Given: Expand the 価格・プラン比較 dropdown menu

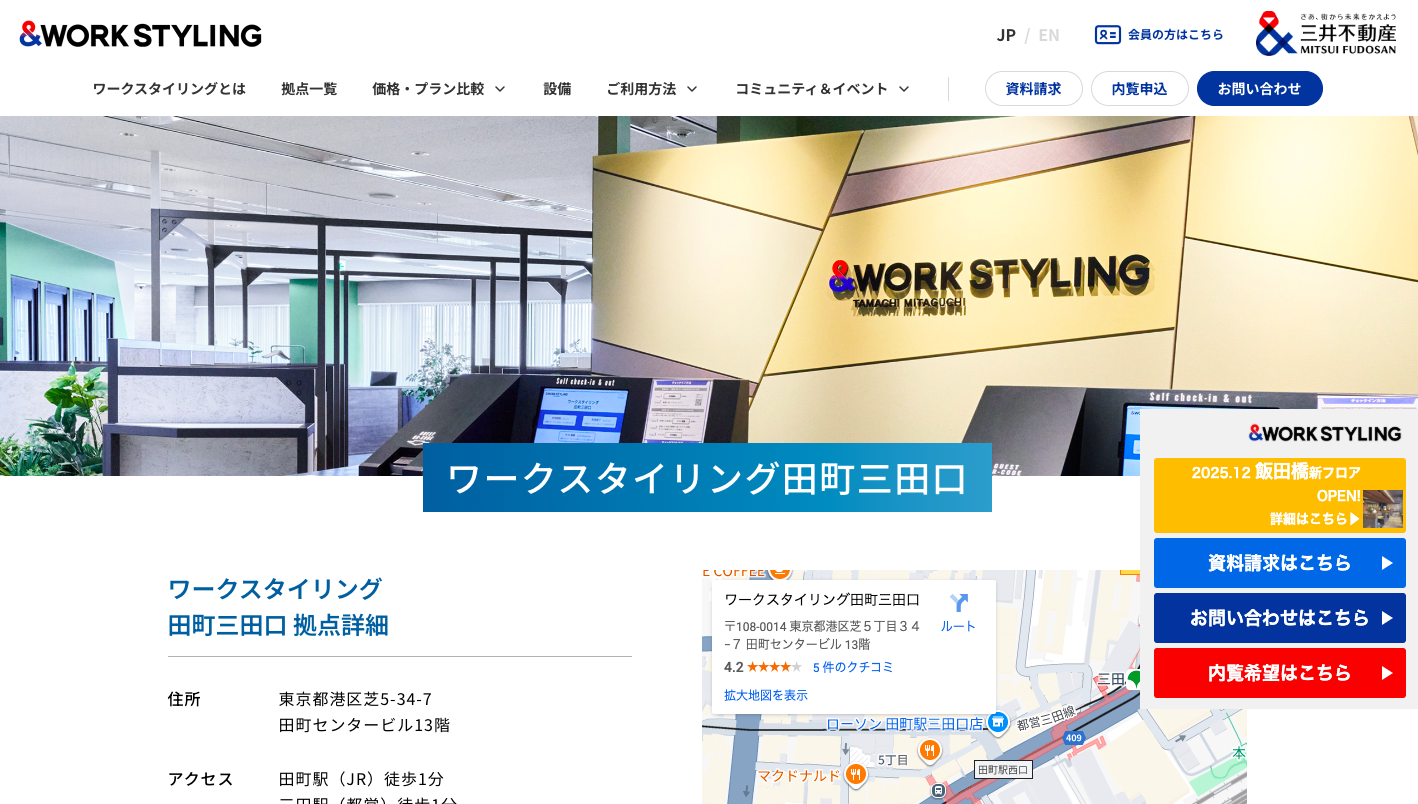Looking at the screenshot, I should click(x=439, y=89).
